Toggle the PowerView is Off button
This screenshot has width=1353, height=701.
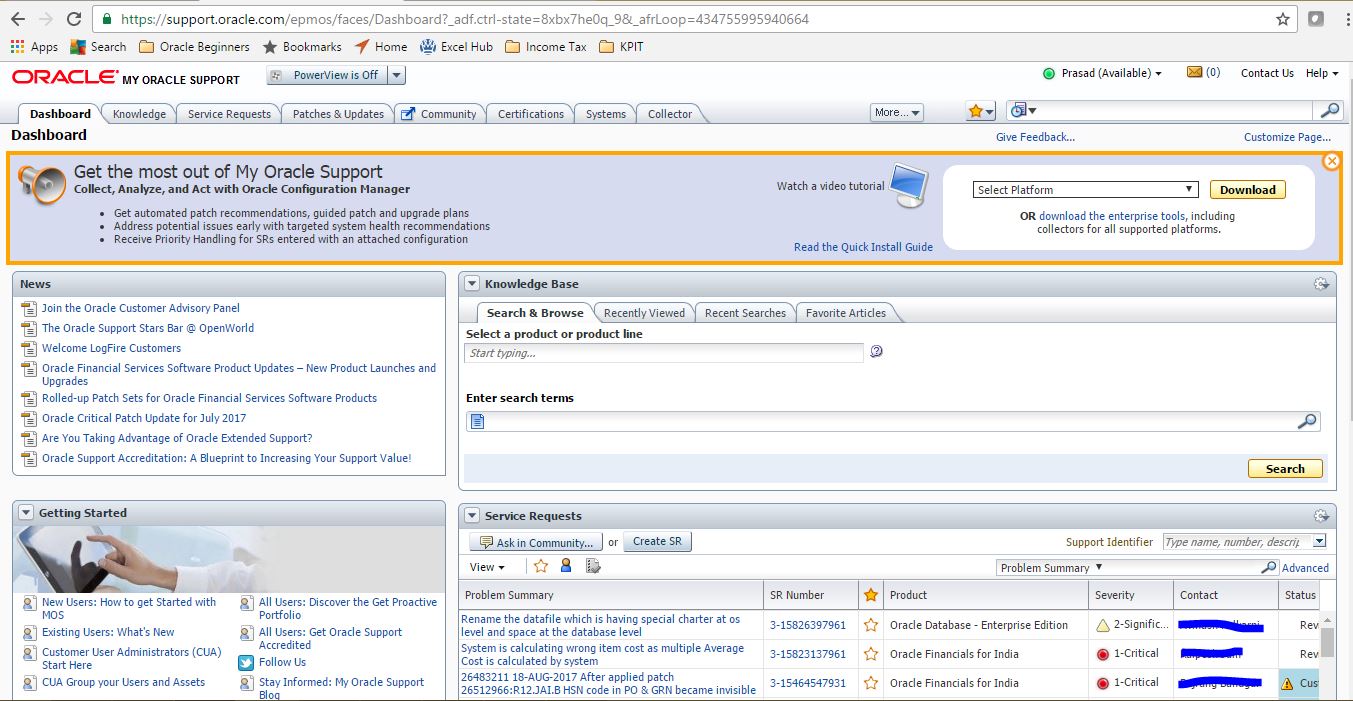pos(326,75)
